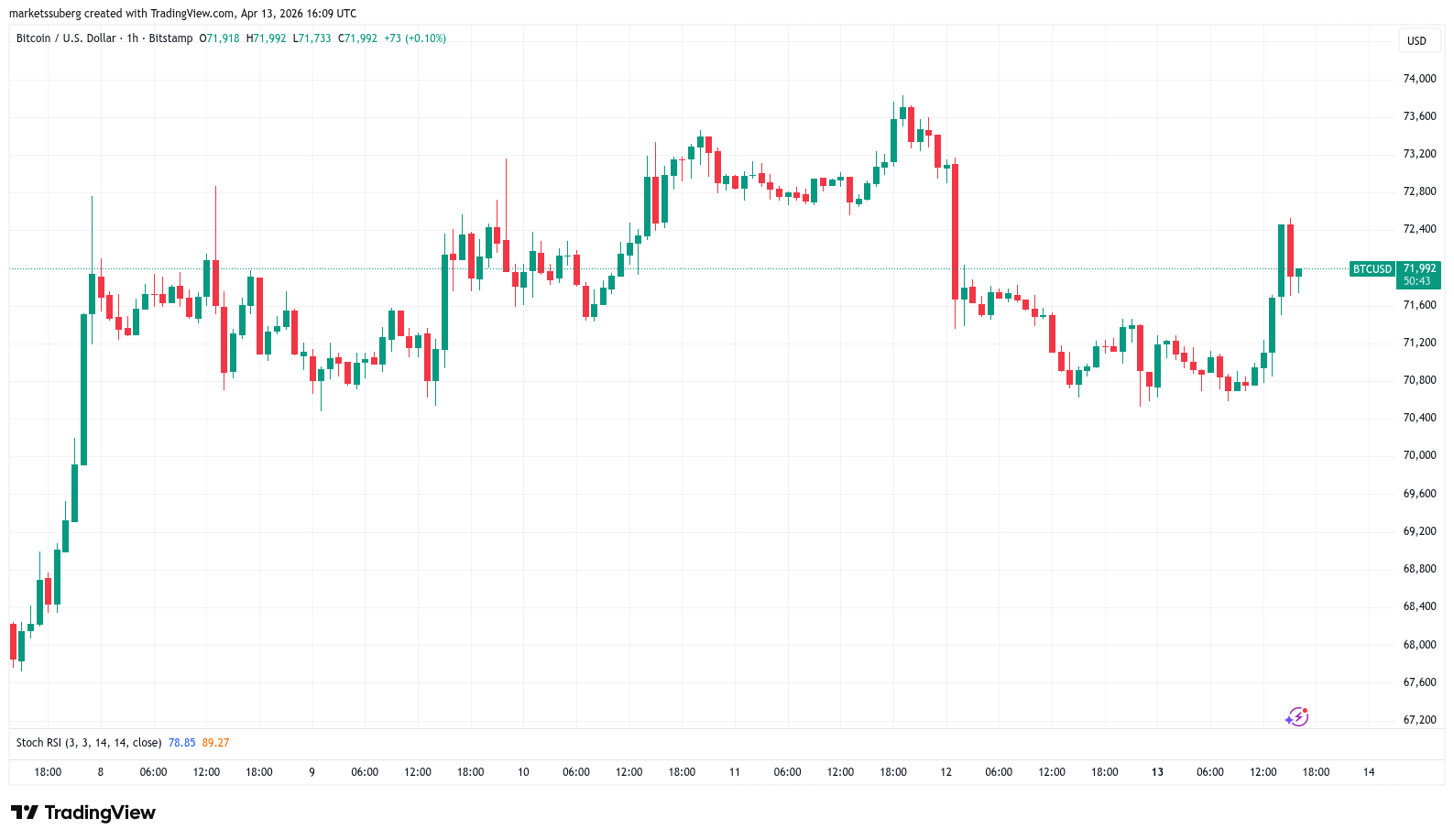The image size is (1454, 840).
Task: Click the 74,000 price axis label
Action: click(1419, 79)
